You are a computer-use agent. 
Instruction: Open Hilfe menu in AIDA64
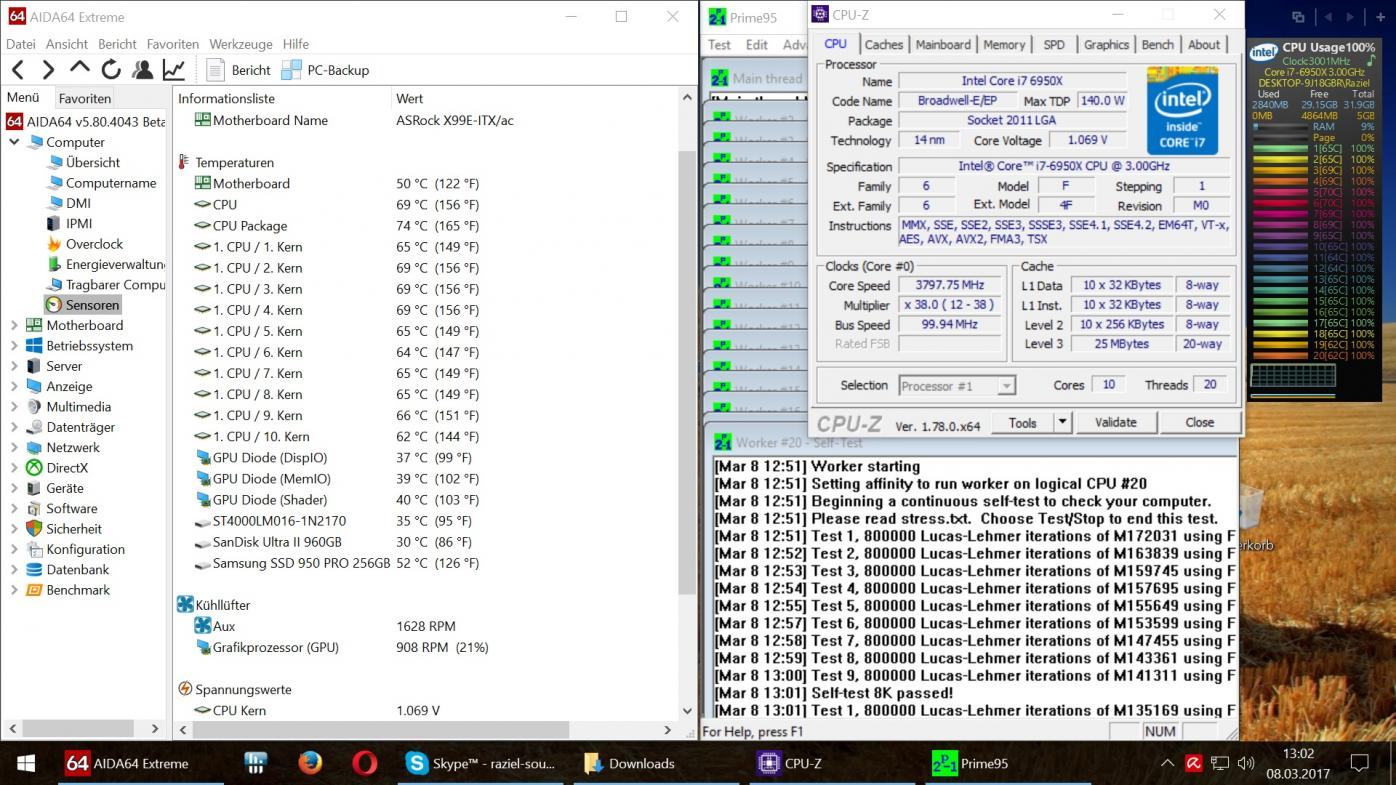pyautogui.click(x=295, y=44)
